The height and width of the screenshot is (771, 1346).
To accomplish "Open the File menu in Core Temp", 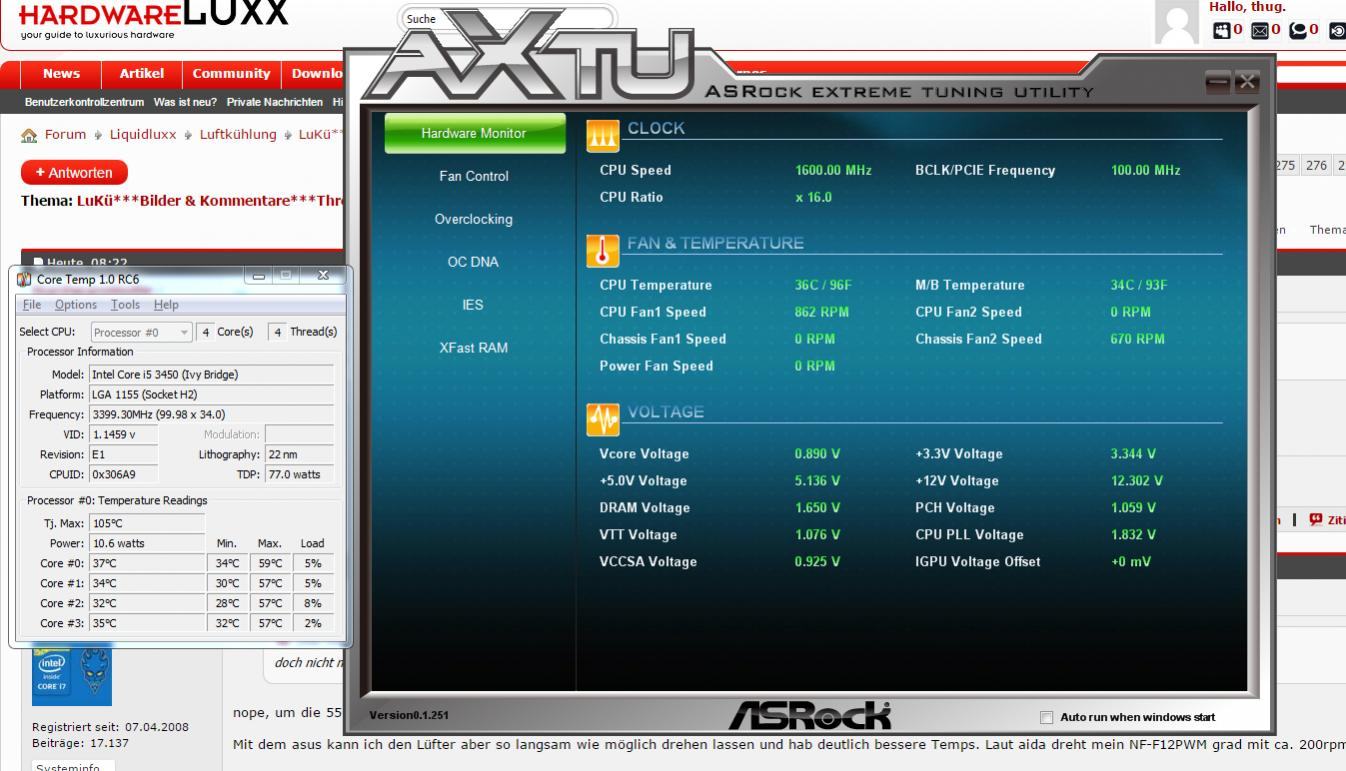I will tap(32, 305).
